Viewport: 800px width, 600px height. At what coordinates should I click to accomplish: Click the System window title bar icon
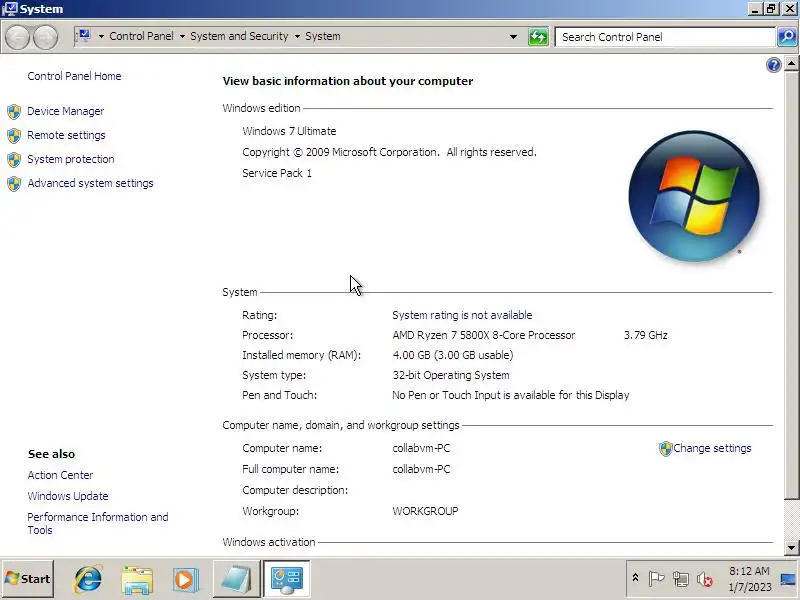10,9
